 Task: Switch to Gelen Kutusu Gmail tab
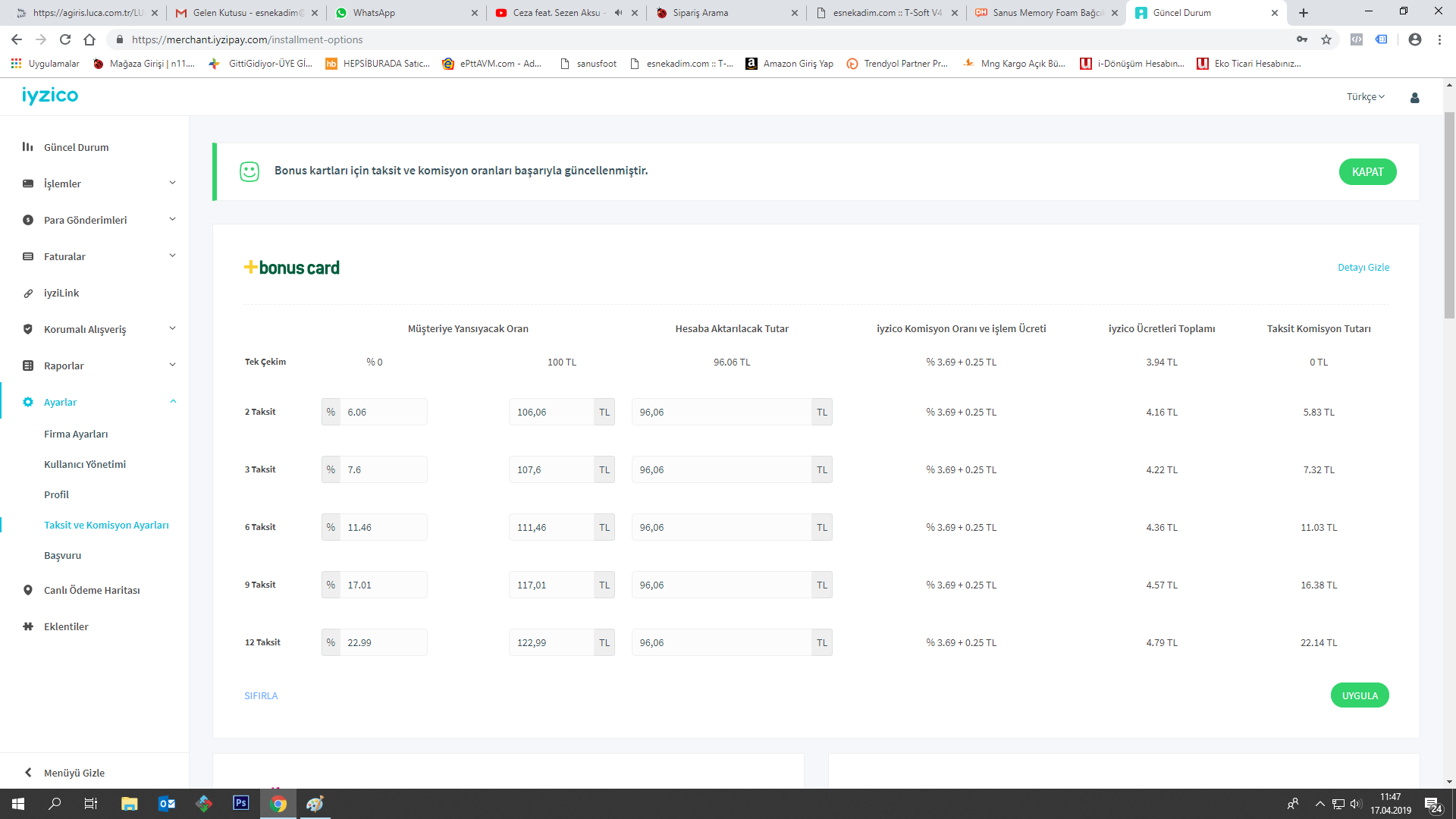(246, 13)
